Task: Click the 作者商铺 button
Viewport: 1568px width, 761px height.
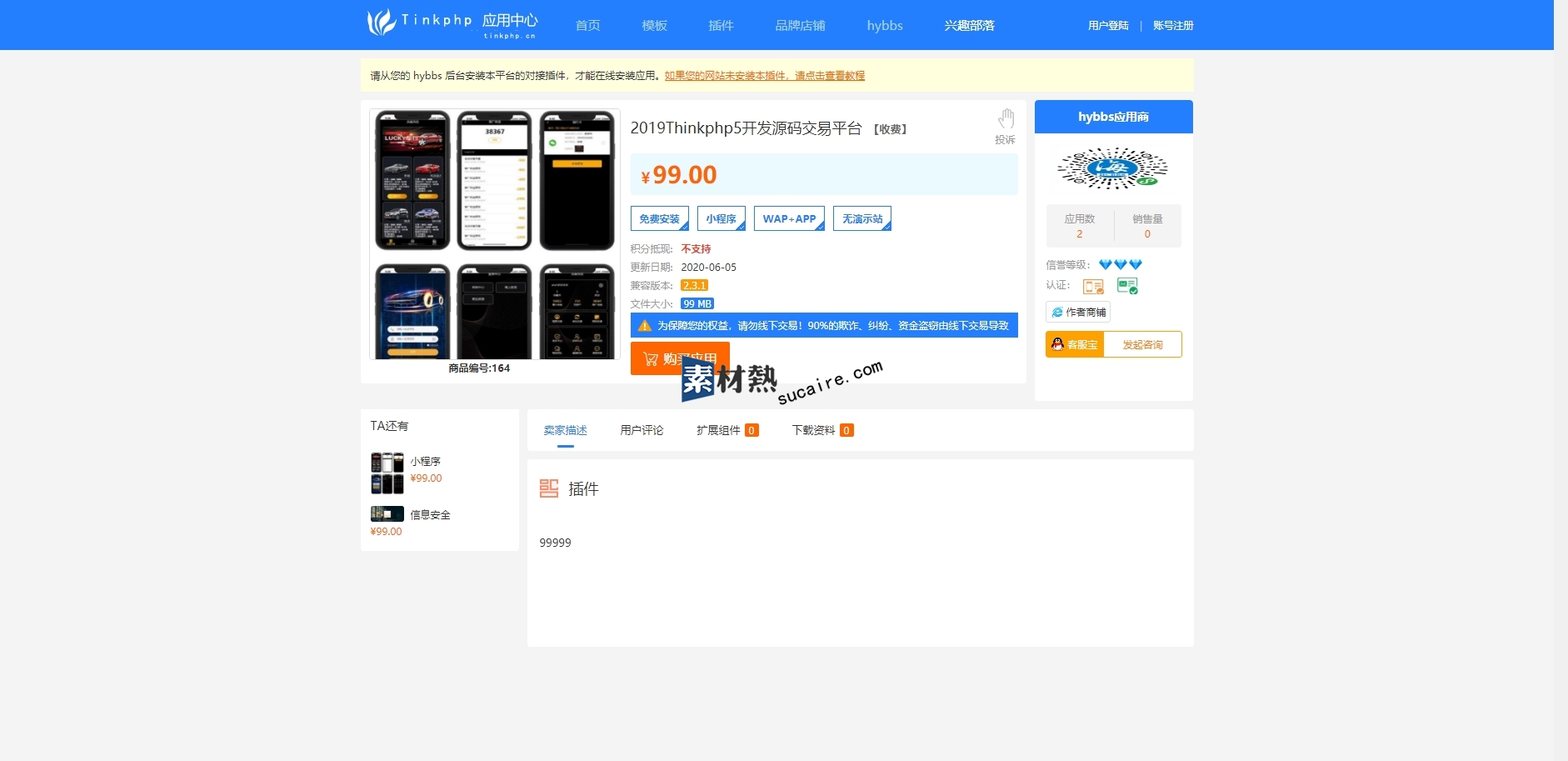Action: coord(1078,312)
